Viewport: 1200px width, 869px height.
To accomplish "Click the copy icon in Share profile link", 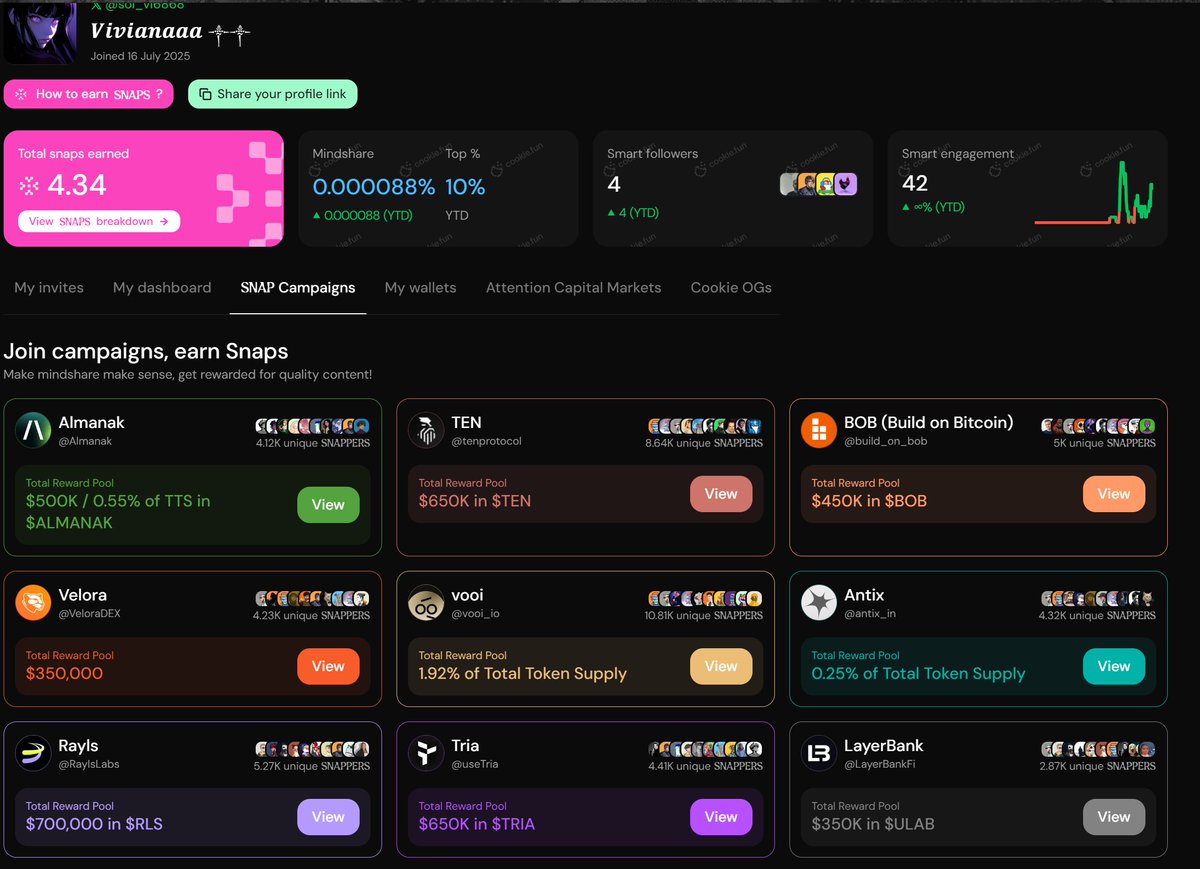I will (205, 94).
